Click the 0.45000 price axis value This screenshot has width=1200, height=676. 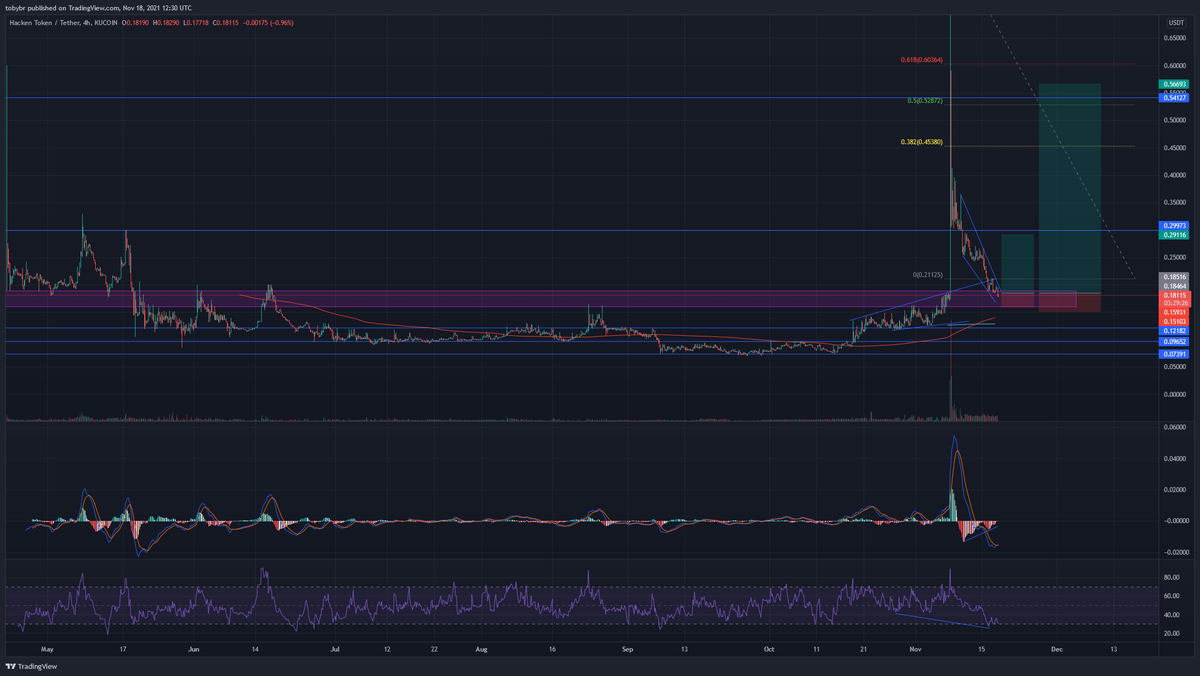[1174, 147]
